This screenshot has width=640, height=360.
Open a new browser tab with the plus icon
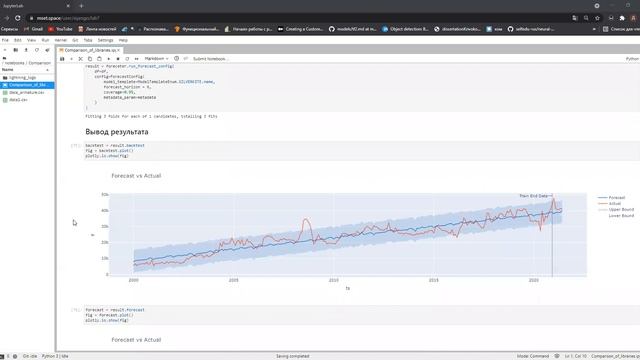(x=81, y=6)
